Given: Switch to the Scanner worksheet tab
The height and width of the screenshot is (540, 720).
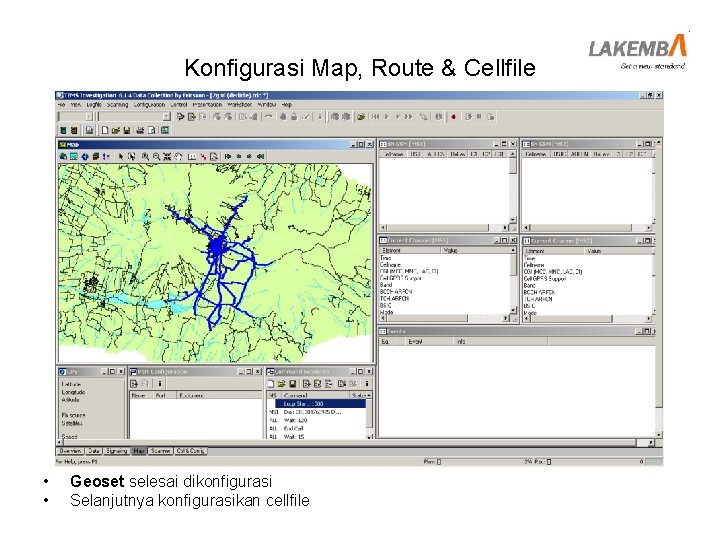Looking at the screenshot, I should point(160,451).
